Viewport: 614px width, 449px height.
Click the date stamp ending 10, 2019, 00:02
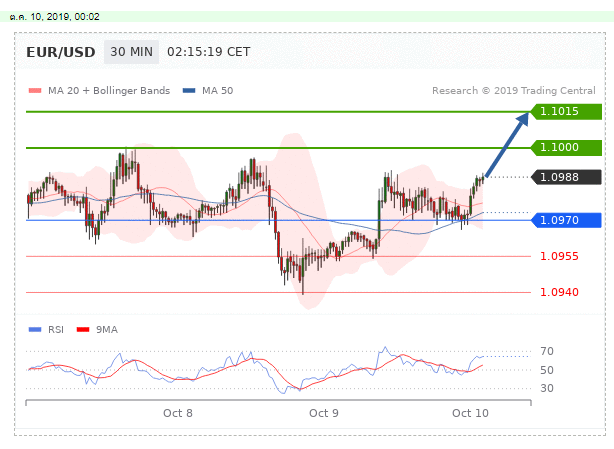tap(54, 17)
